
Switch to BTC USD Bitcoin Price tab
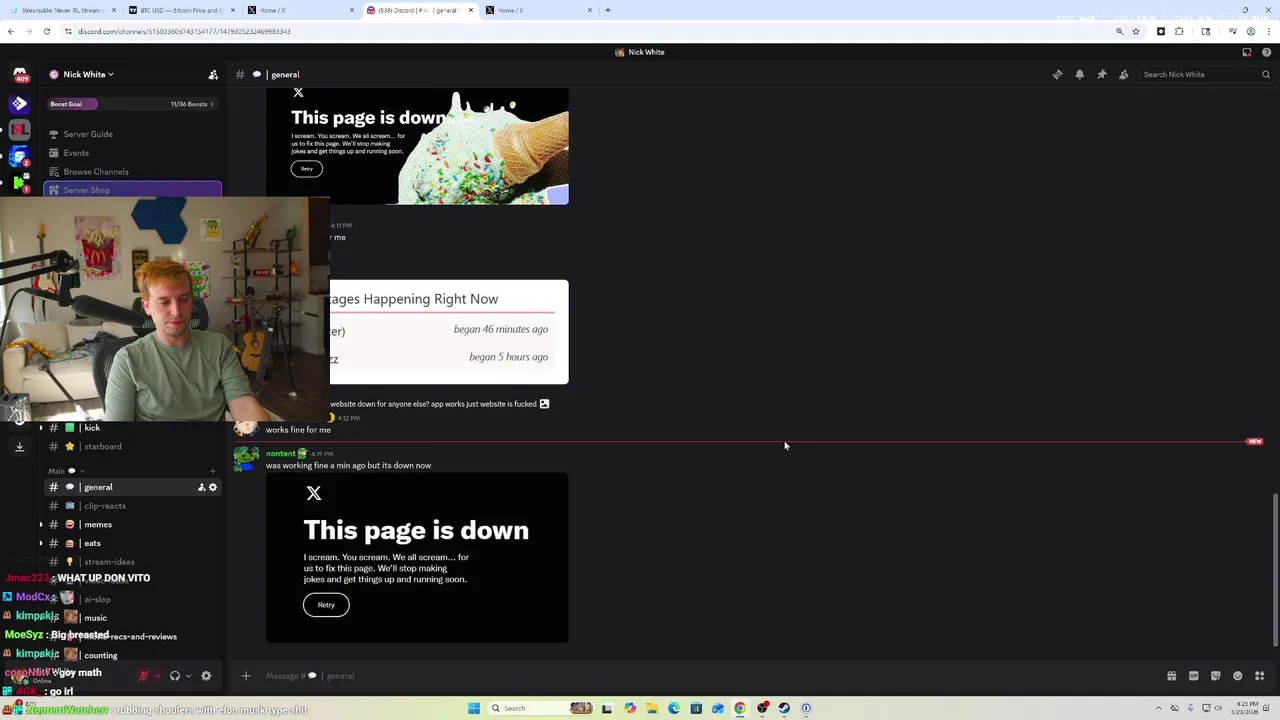click(x=180, y=10)
